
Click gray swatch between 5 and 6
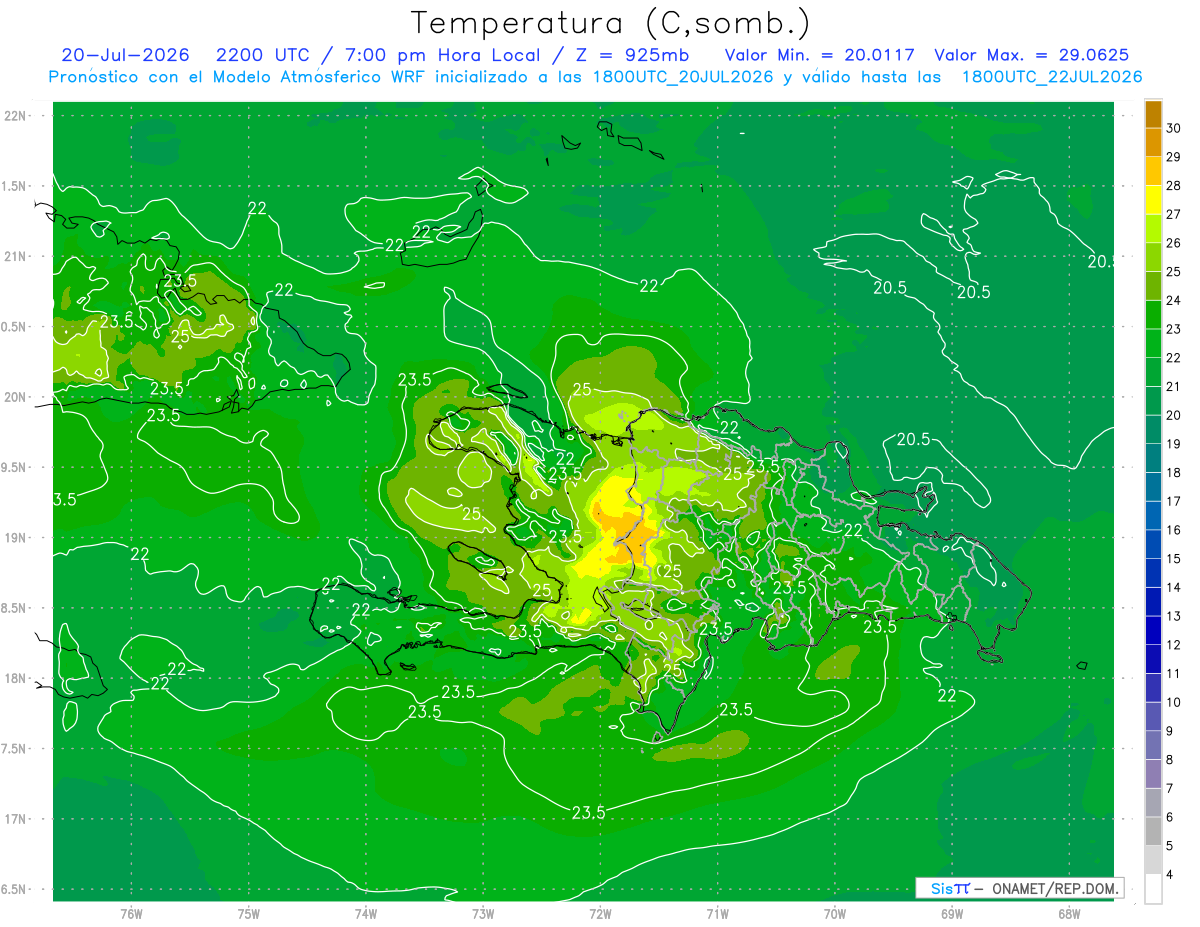point(1153,831)
